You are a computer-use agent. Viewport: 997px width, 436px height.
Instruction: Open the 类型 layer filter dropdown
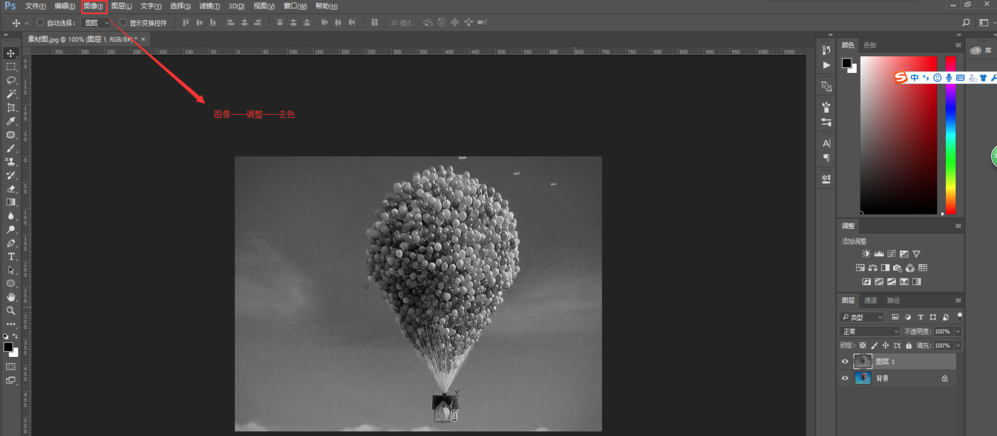pyautogui.click(x=863, y=317)
